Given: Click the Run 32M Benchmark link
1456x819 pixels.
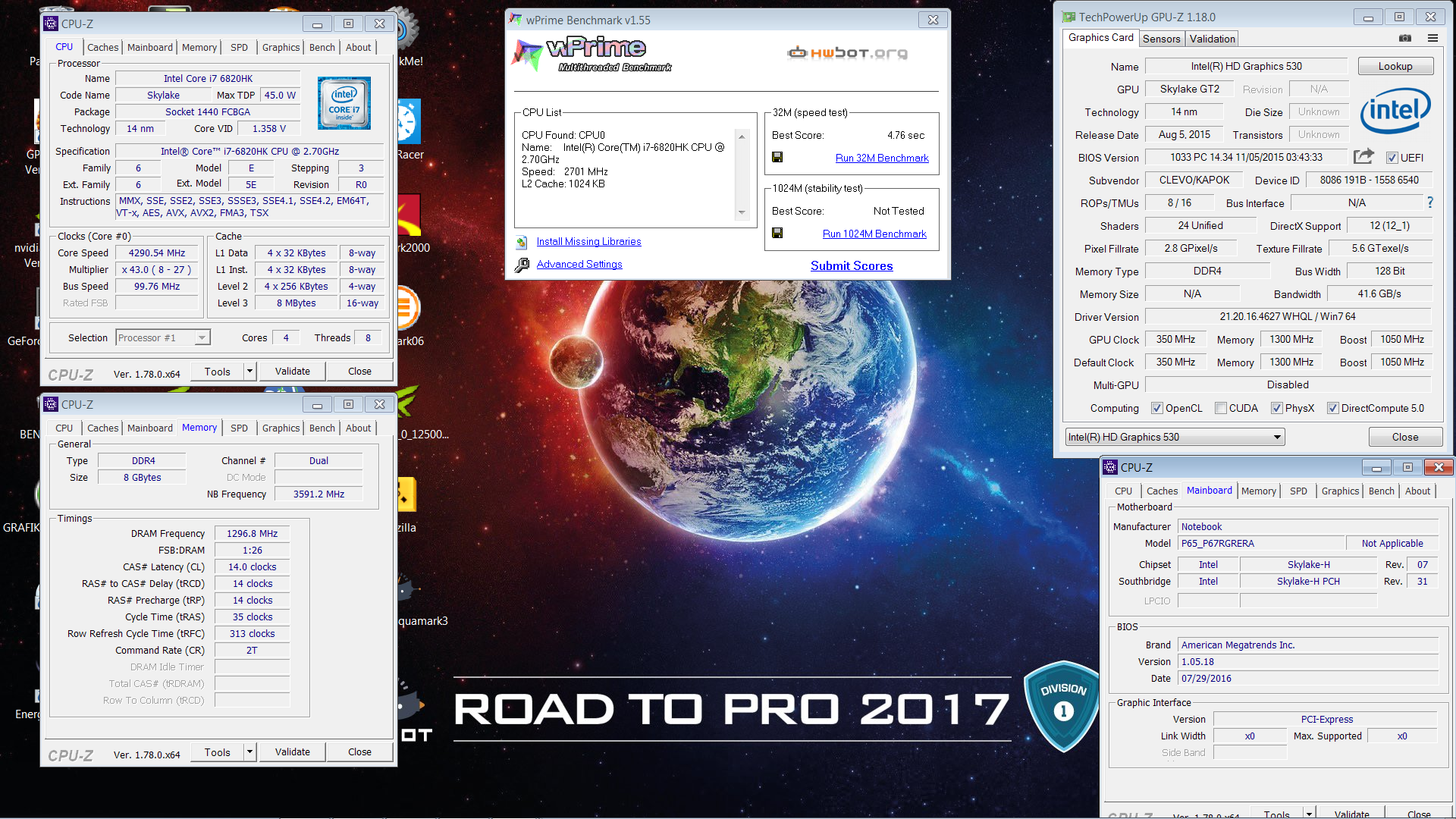Looking at the screenshot, I should [882, 158].
